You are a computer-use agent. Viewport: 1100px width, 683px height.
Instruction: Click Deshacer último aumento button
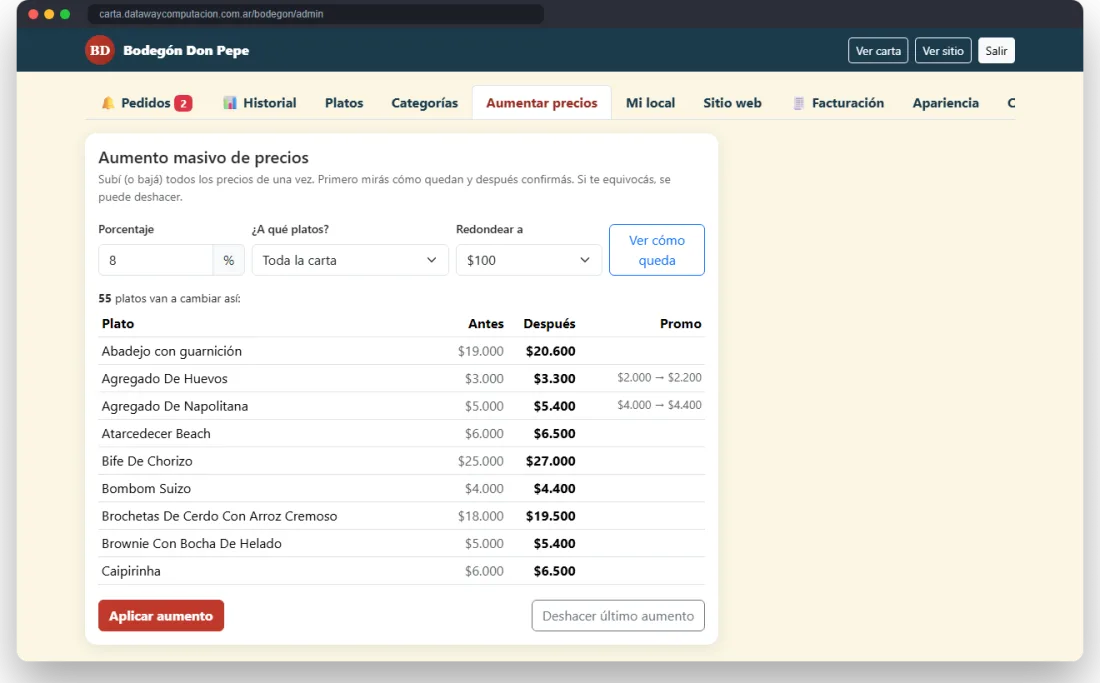tap(618, 616)
